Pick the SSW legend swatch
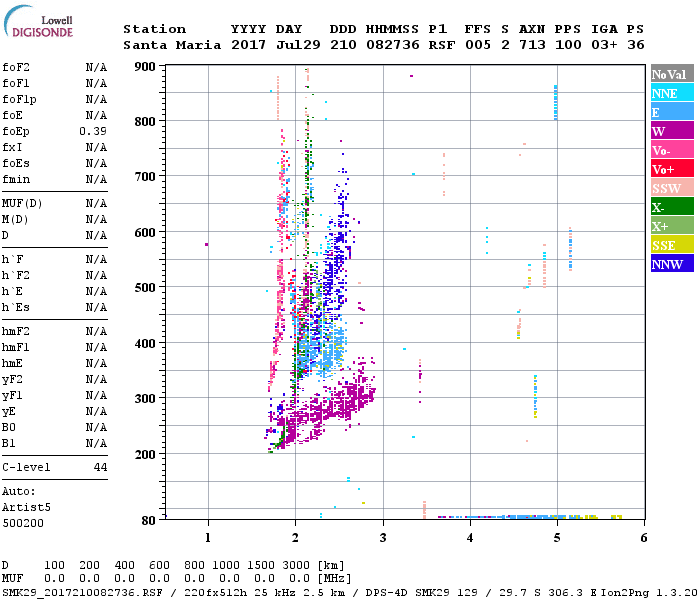The width and height of the screenshot is (700, 600). coord(672,188)
